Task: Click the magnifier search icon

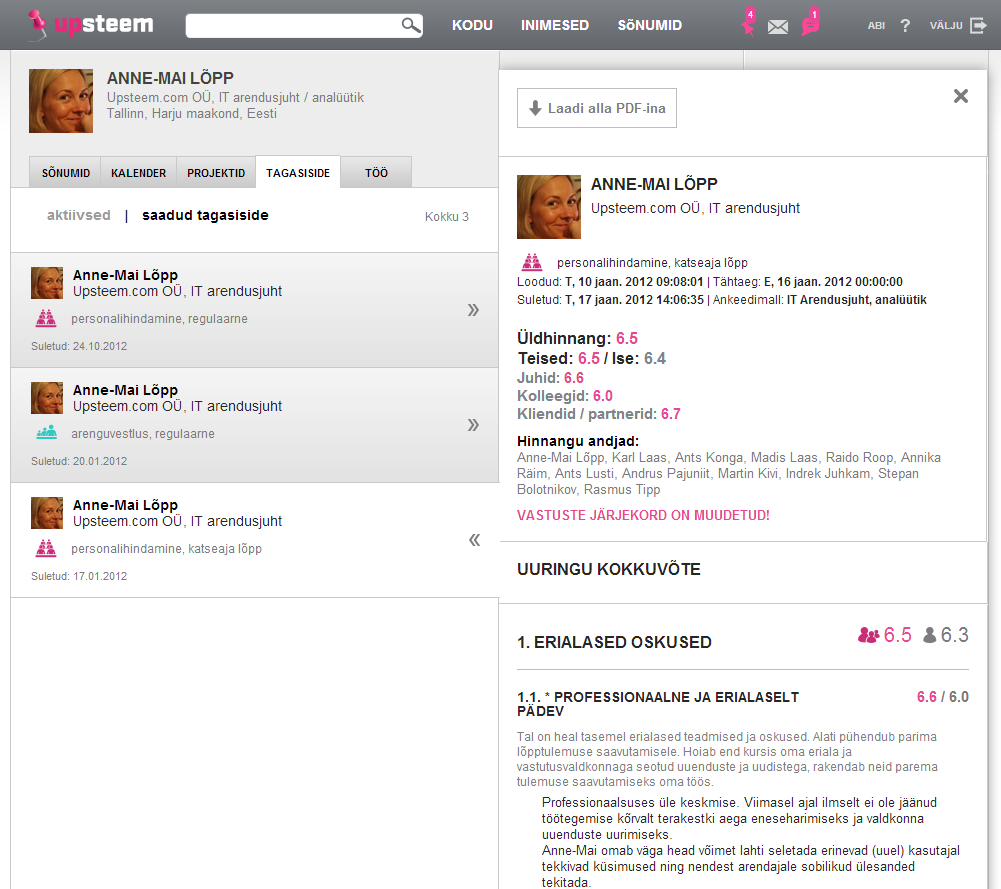Action: (x=410, y=25)
